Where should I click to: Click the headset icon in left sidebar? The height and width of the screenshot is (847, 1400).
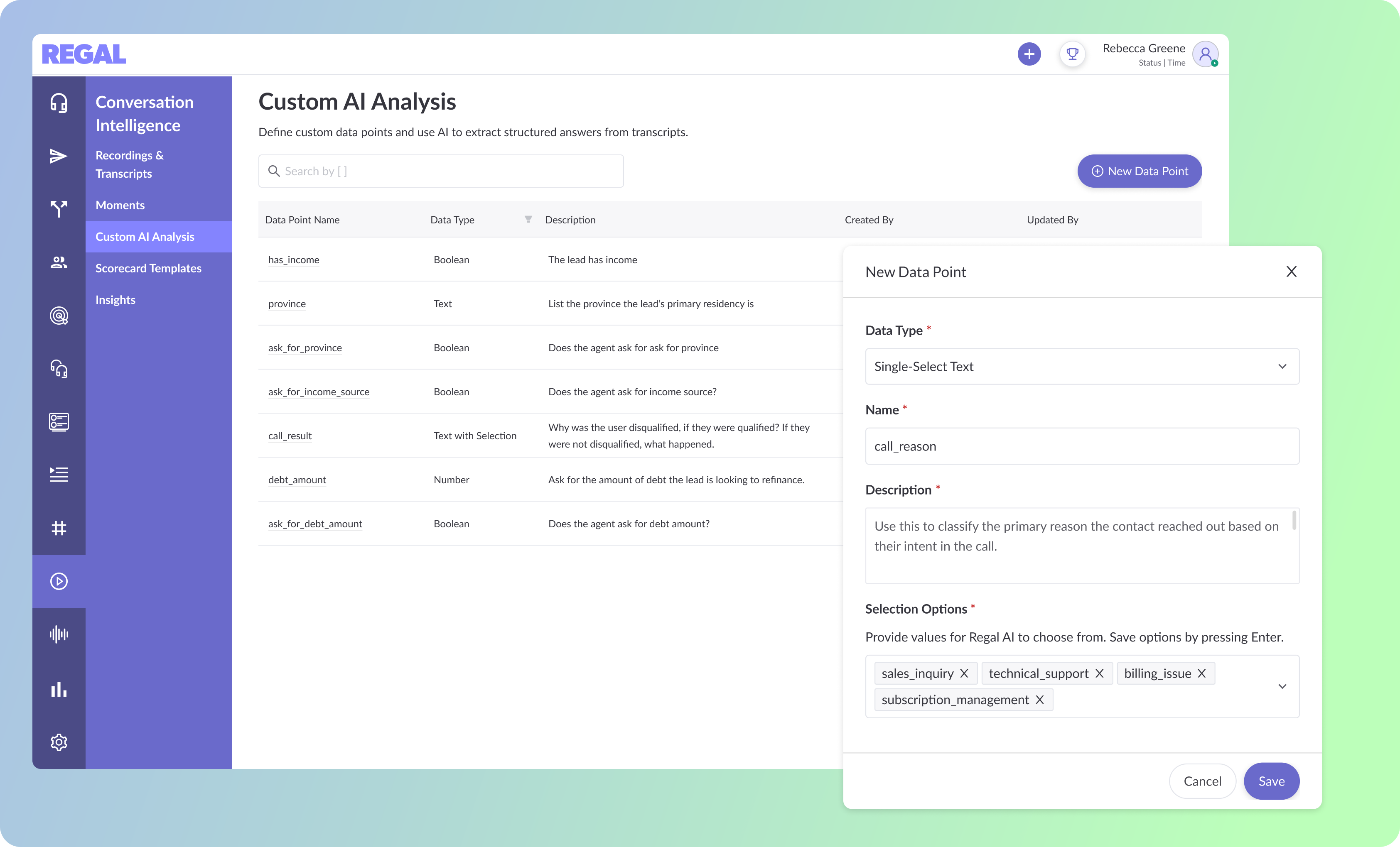pos(59,103)
